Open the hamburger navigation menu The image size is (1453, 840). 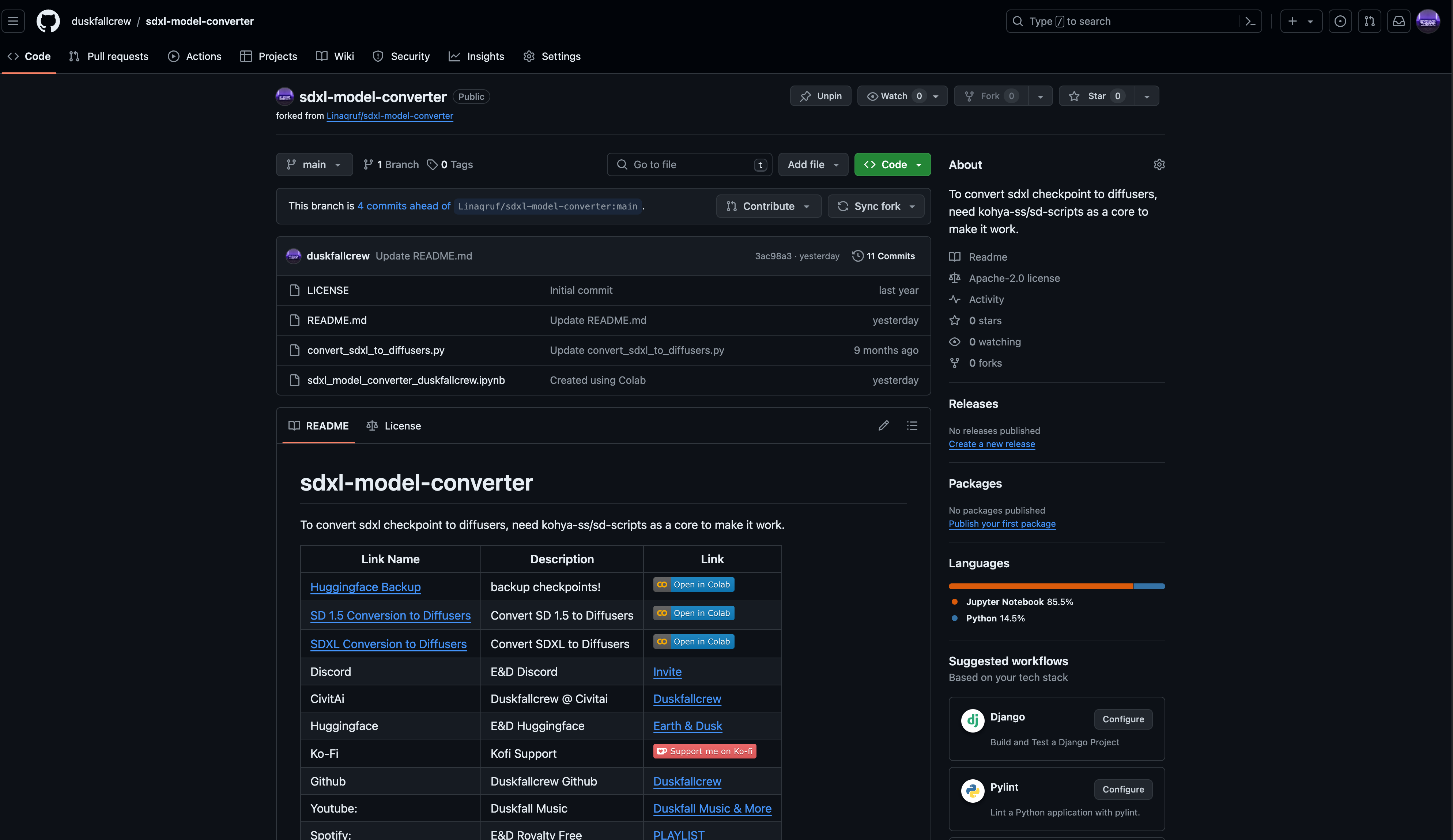coord(13,21)
